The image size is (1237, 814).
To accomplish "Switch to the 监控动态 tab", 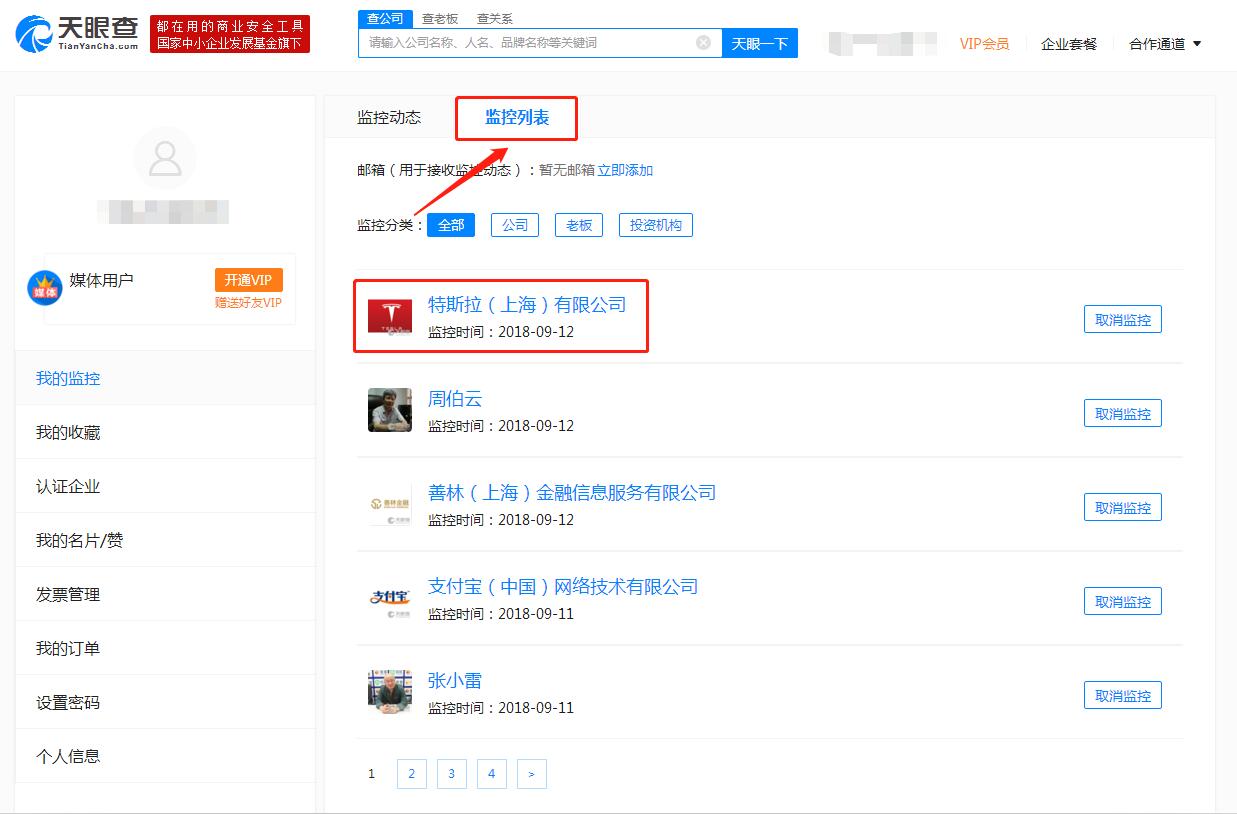I will [389, 117].
